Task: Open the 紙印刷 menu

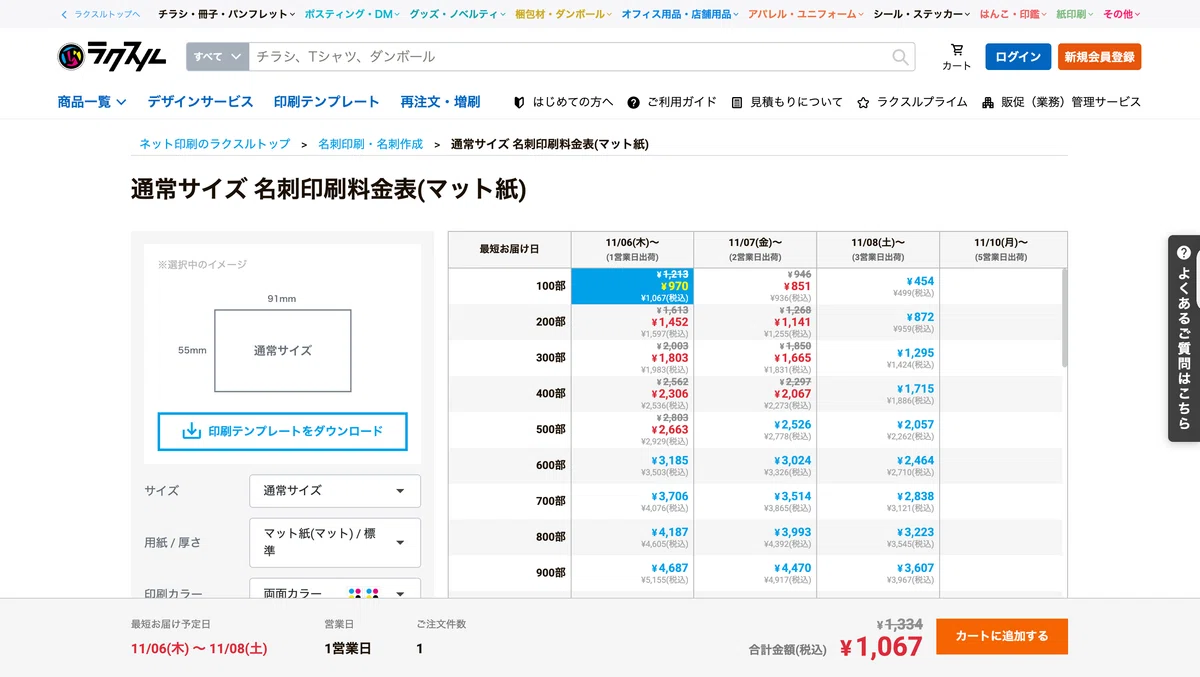Action: 1075,14
